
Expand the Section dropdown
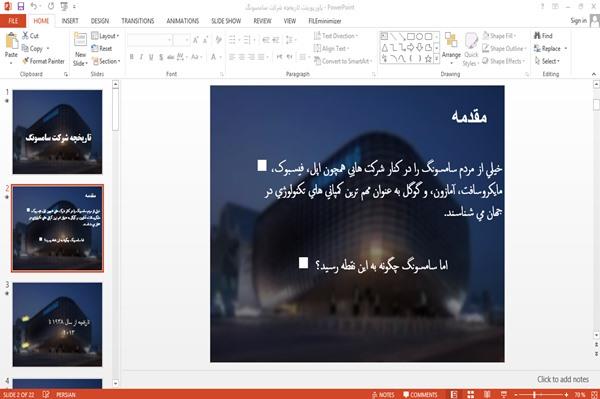pyautogui.click(x=106, y=61)
